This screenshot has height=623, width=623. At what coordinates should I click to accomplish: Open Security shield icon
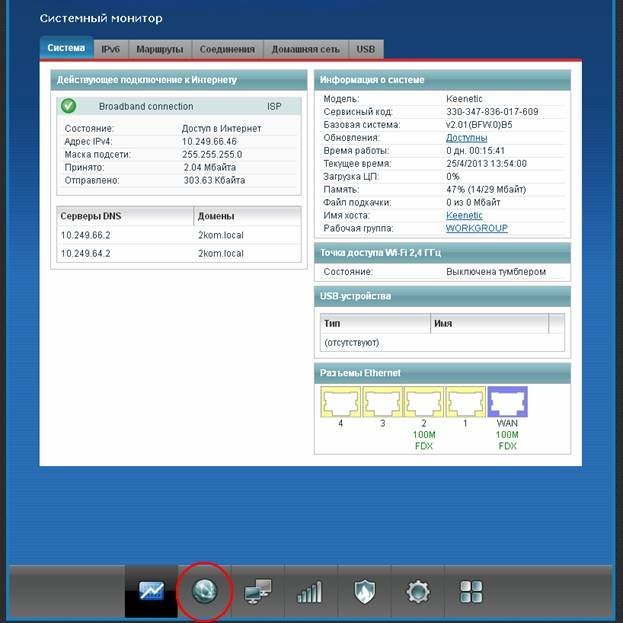point(364,592)
